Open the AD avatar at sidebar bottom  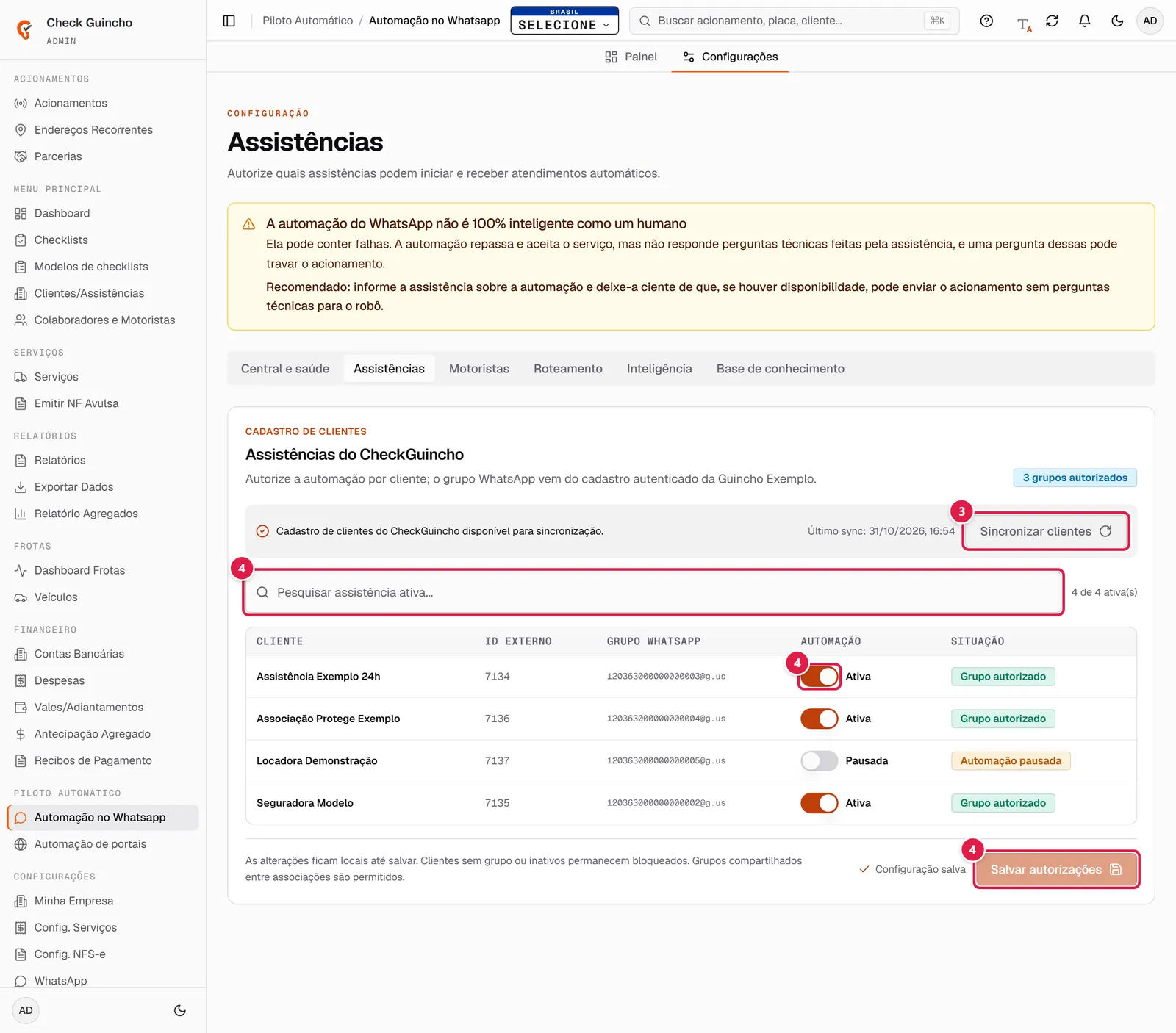(26, 1010)
